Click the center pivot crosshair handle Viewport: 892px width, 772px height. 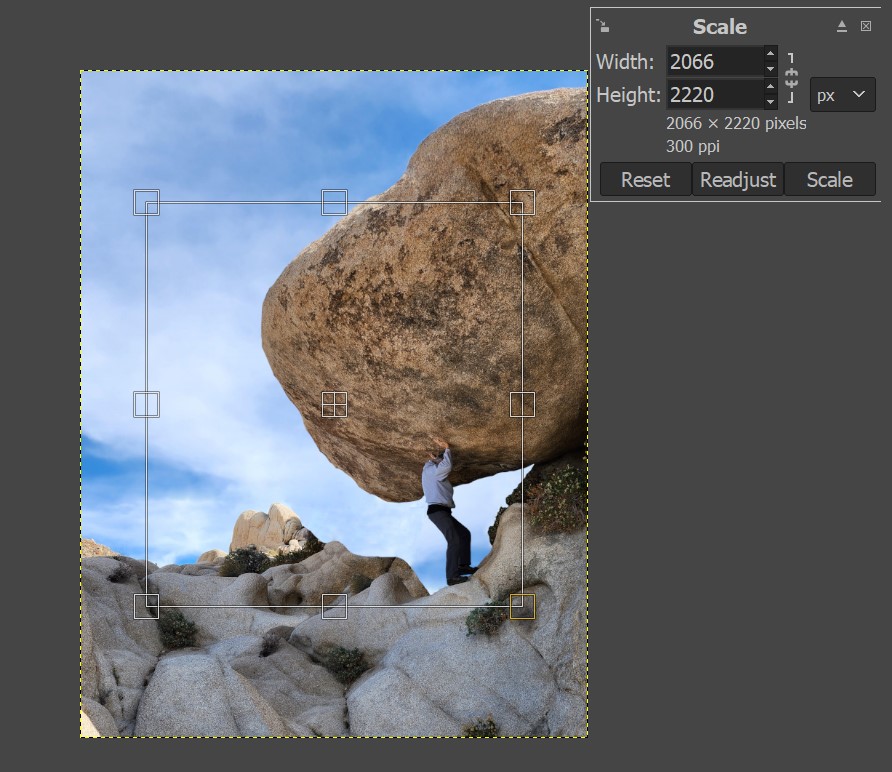pyautogui.click(x=334, y=404)
